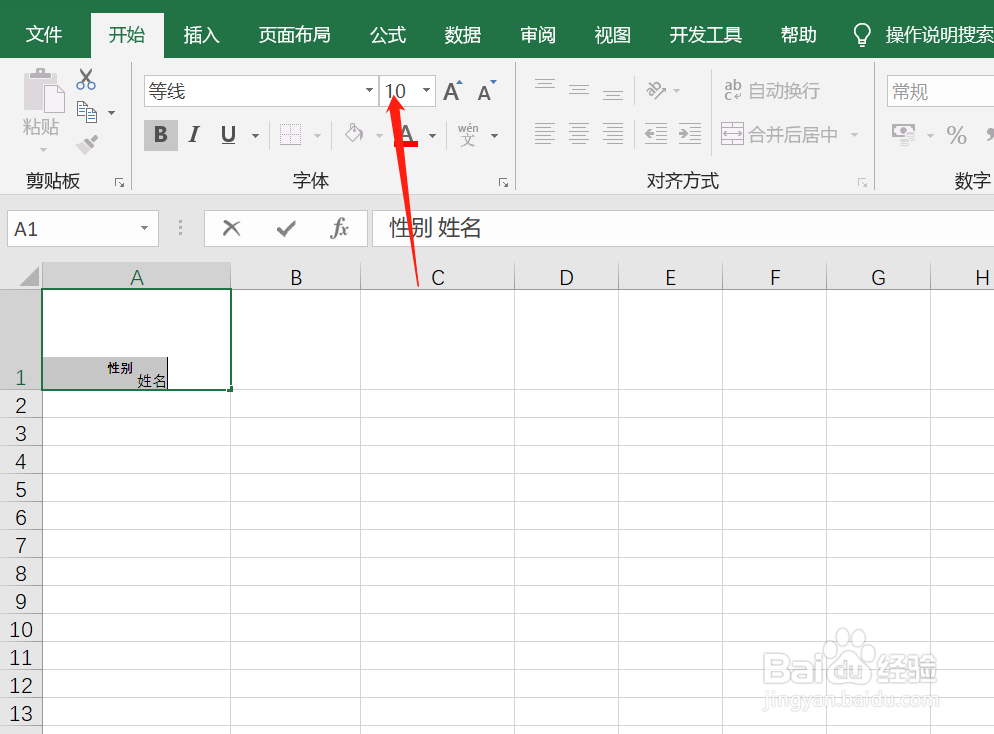Viewport: 994px width, 734px height.
Task: Select row 10 header
Action: [21, 629]
